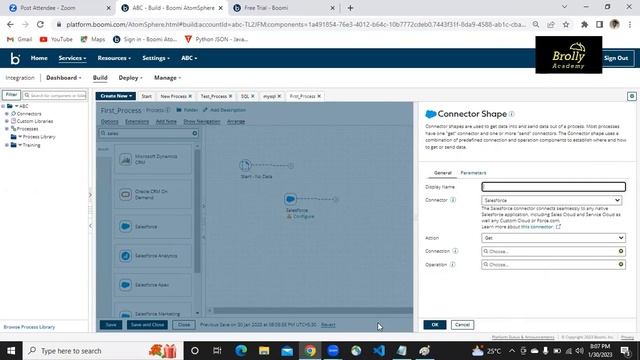The height and width of the screenshot is (360, 640).
Task: Open the Create New dropdown
Action: coord(116,96)
